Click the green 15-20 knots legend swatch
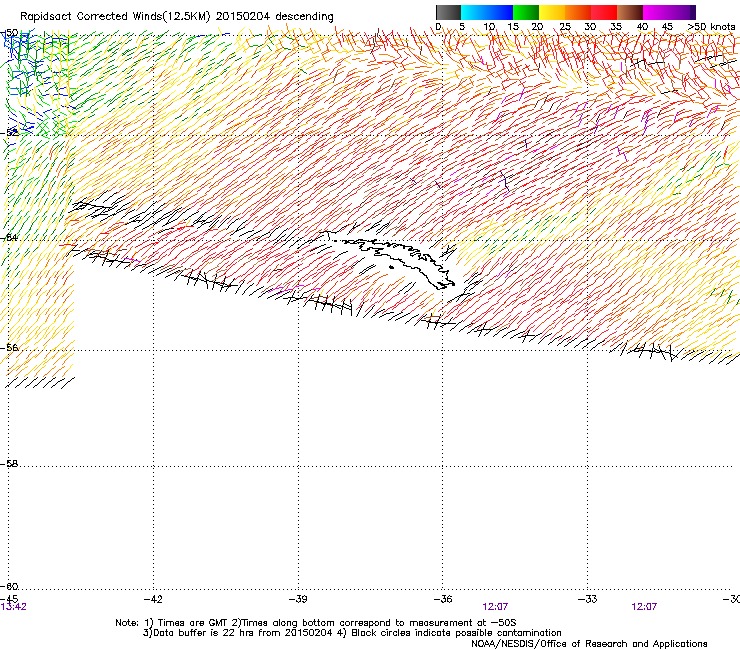This screenshot has width=740, height=650. (526, 12)
